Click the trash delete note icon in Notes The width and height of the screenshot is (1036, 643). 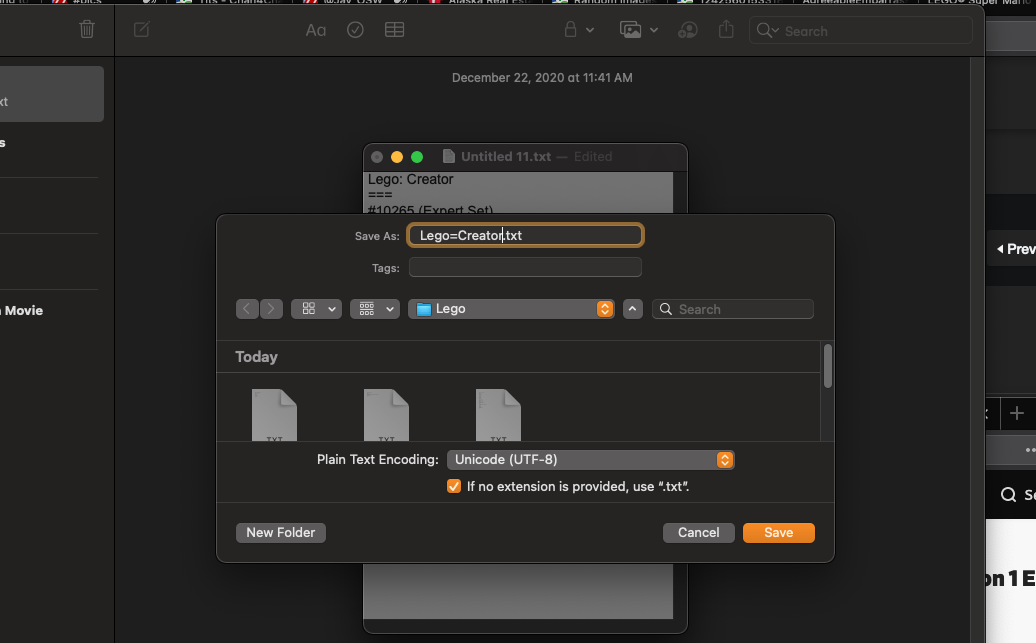click(87, 30)
